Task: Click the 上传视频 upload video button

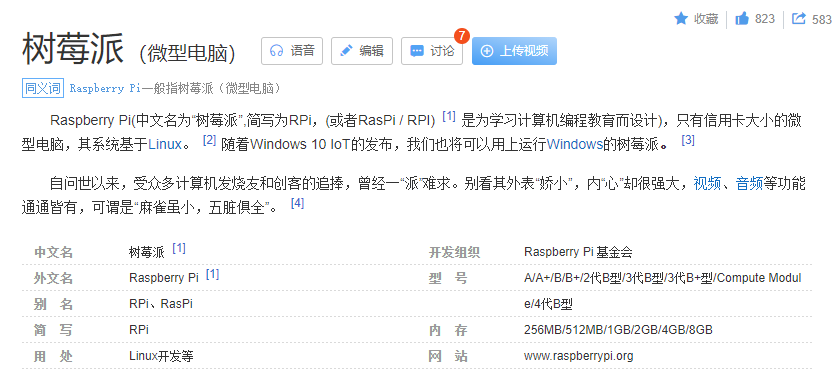Action: click(x=514, y=51)
